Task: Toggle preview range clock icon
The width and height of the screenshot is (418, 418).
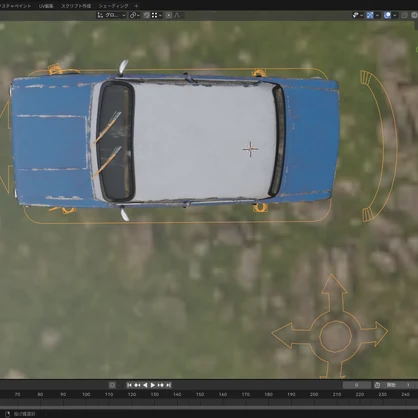Action: point(377,385)
